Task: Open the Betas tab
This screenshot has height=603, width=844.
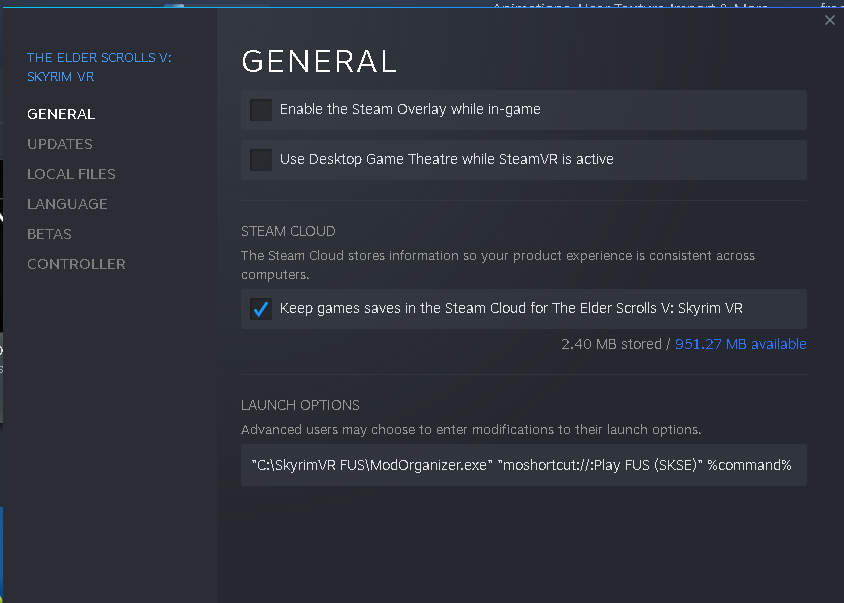Action: pyautogui.click(x=49, y=234)
